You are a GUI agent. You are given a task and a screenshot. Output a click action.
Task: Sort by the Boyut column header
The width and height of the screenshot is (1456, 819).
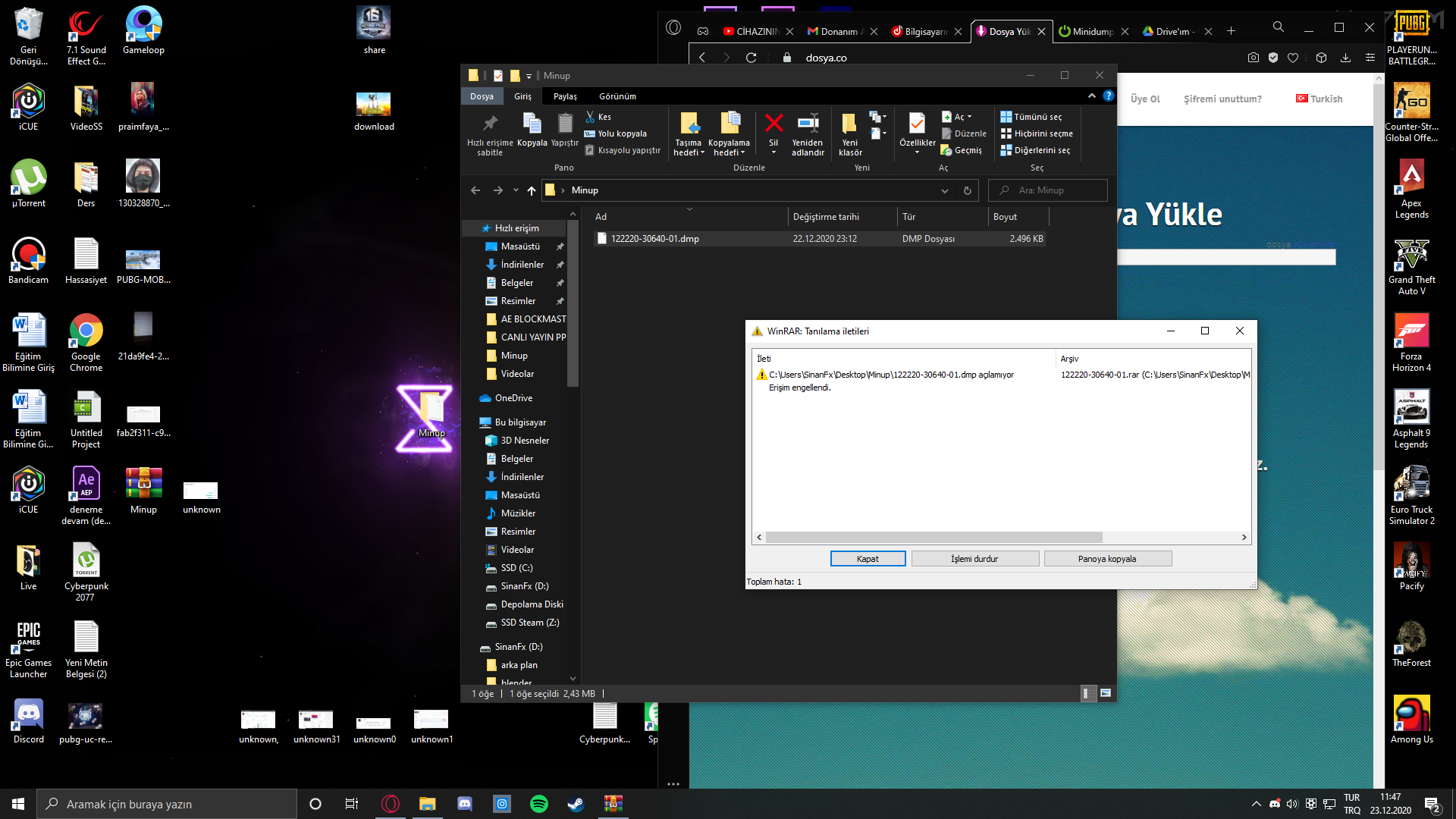pyautogui.click(x=1018, y=217)
